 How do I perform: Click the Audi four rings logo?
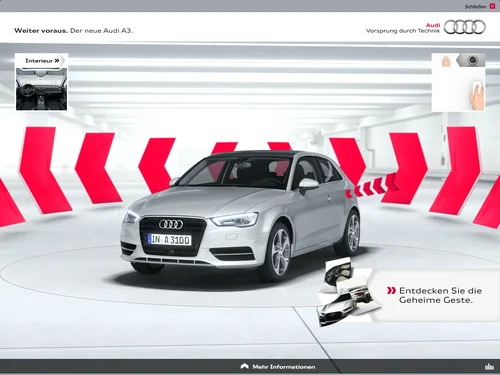(x=465, y=27)
